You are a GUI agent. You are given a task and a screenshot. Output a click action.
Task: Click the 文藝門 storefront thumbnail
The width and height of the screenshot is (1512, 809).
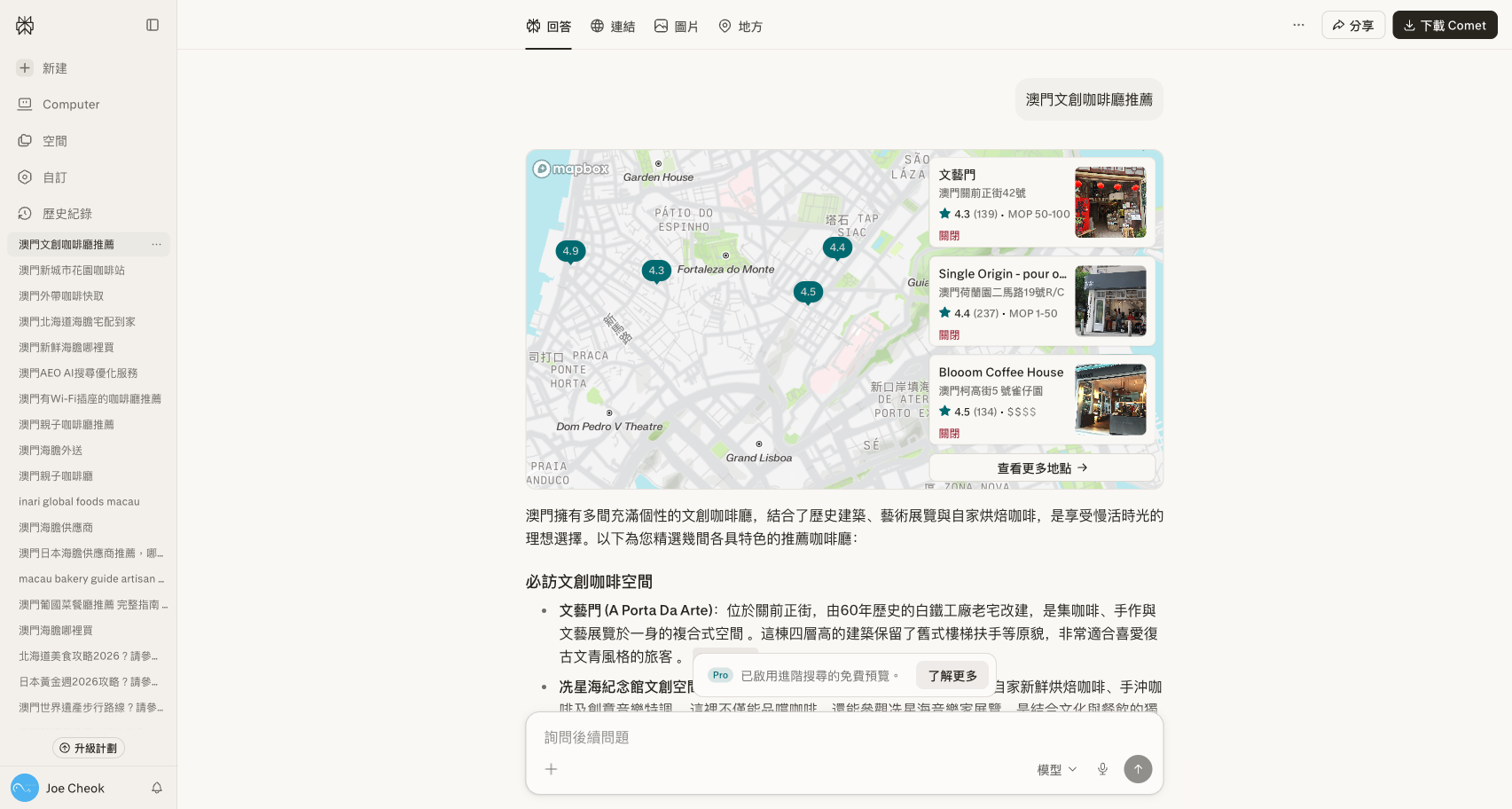pyautogui.click(x=1110, y=202)
